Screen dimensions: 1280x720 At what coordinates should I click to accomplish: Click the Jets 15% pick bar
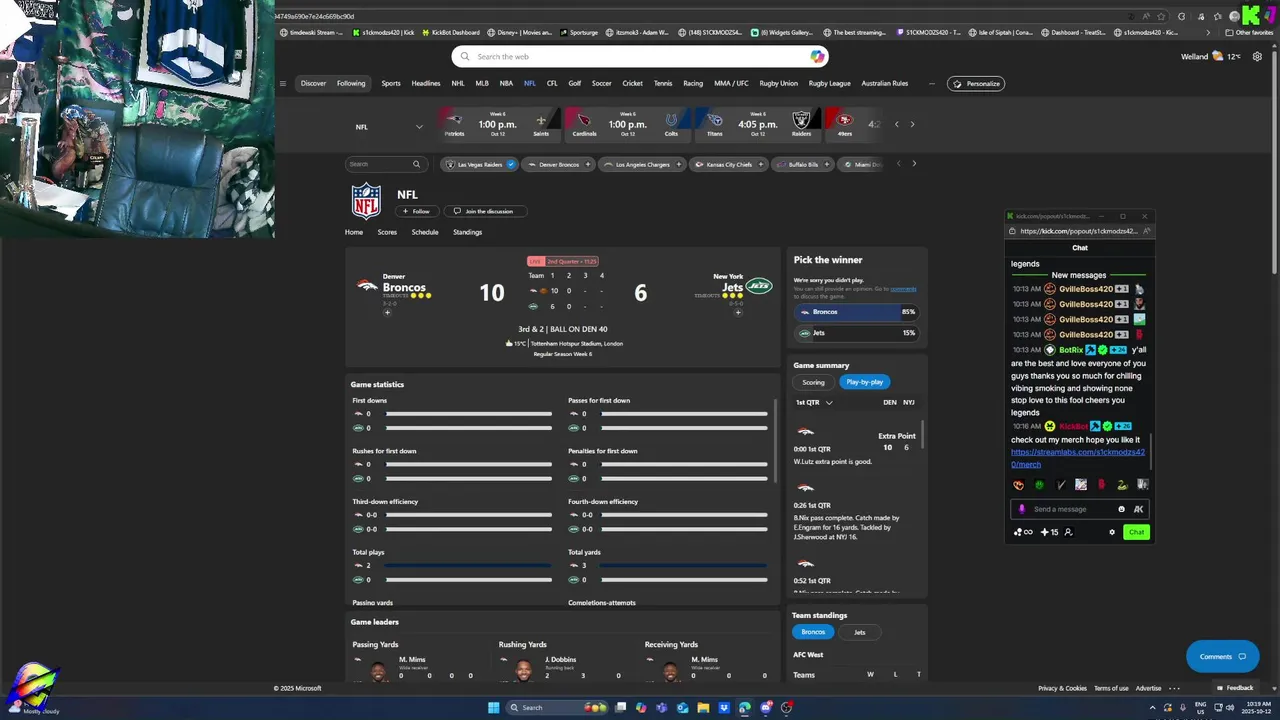pos(856,333)
